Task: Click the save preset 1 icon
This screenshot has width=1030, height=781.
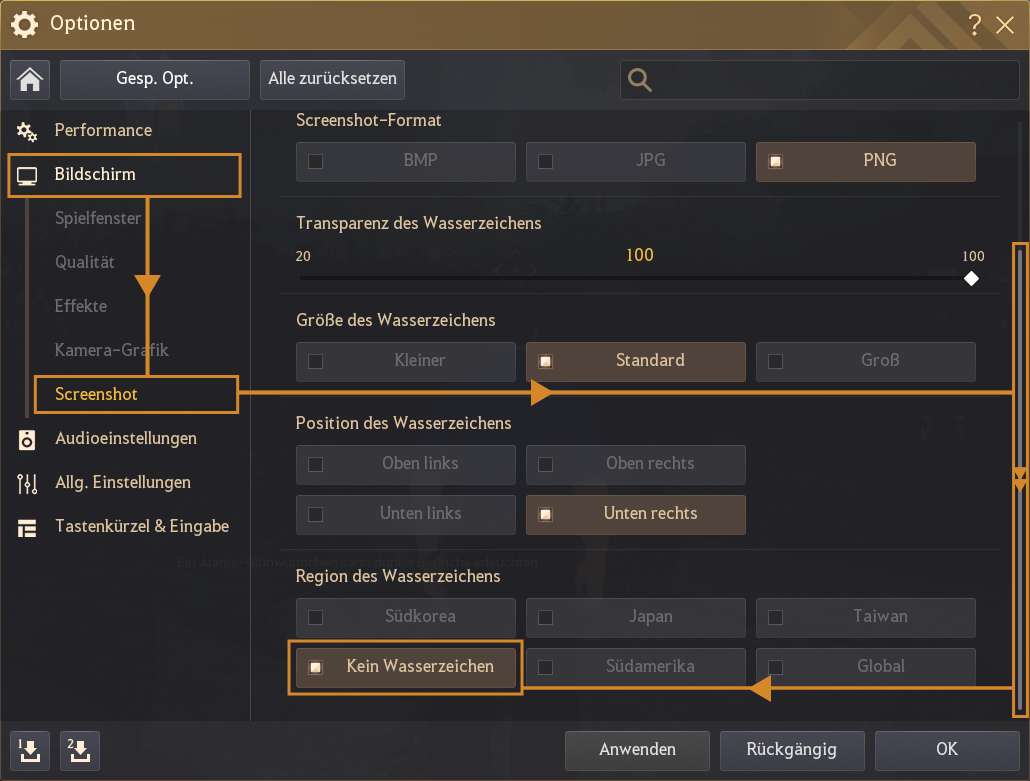Action: pyautogui.click(x=30, y=750)
